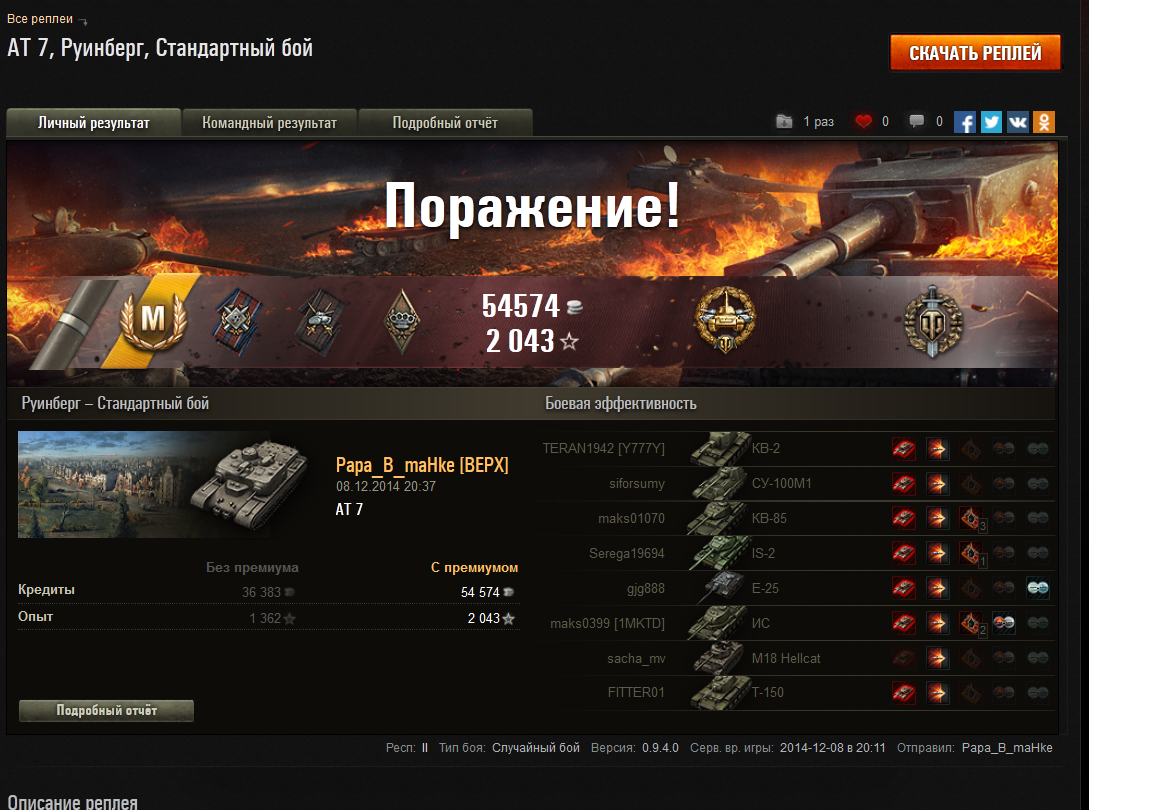Click the sword and shield emblem medal
Screen dimensions: 1152x810
click(x=933, y=321)
